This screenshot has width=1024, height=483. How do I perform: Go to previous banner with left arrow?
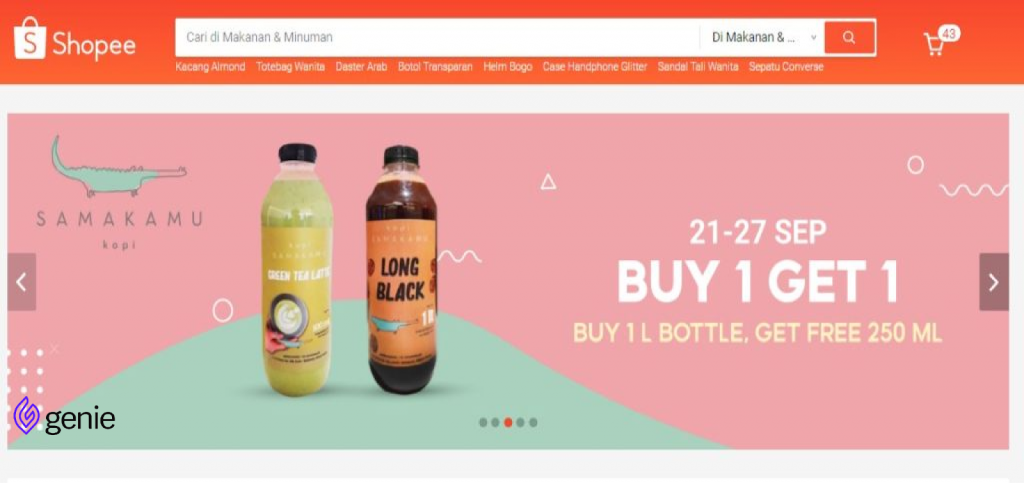click(22, 282)
